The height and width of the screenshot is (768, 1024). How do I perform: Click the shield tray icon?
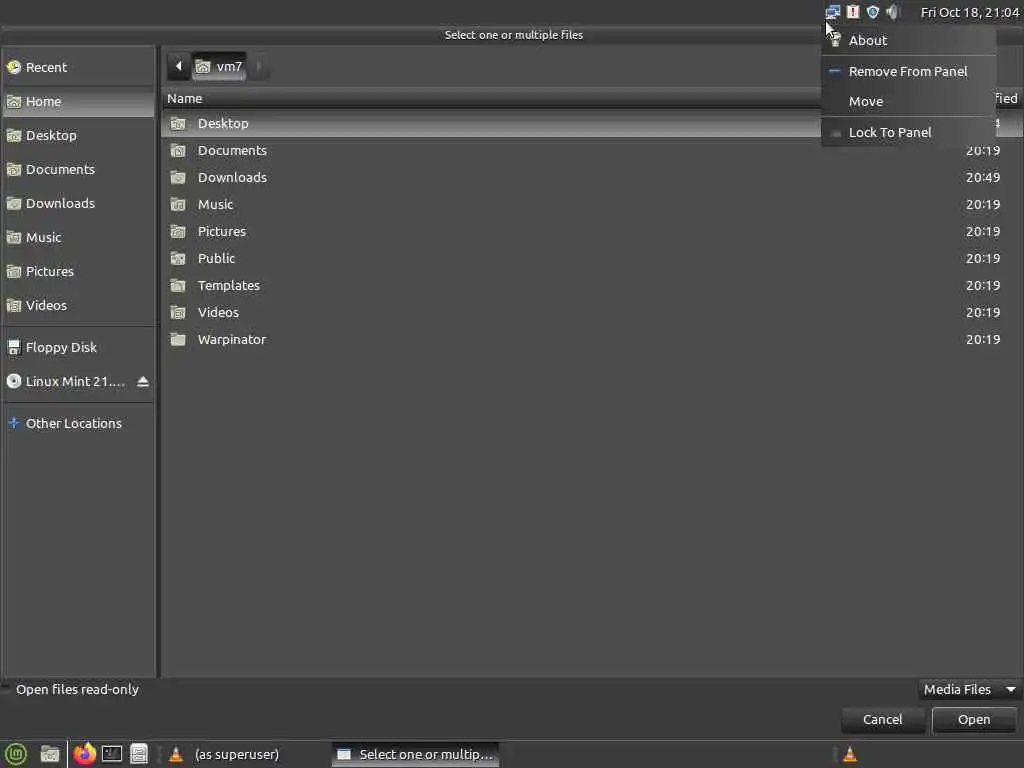pyautogui.click(x=872, y=12)
